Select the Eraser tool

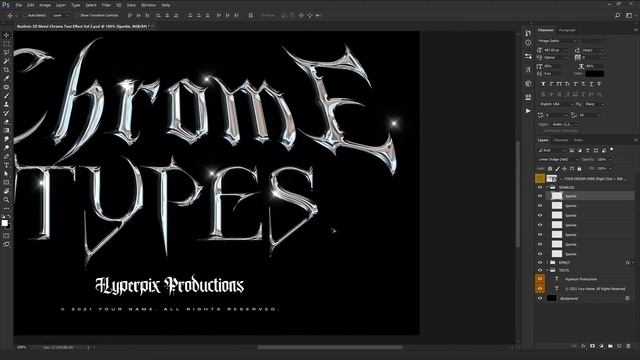[x=6, y=122]
